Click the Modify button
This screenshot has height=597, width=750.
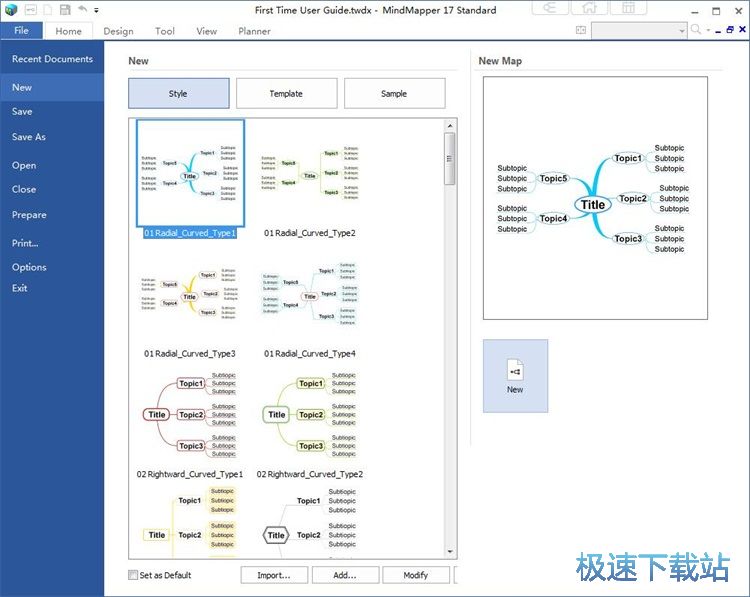[416, 575]
